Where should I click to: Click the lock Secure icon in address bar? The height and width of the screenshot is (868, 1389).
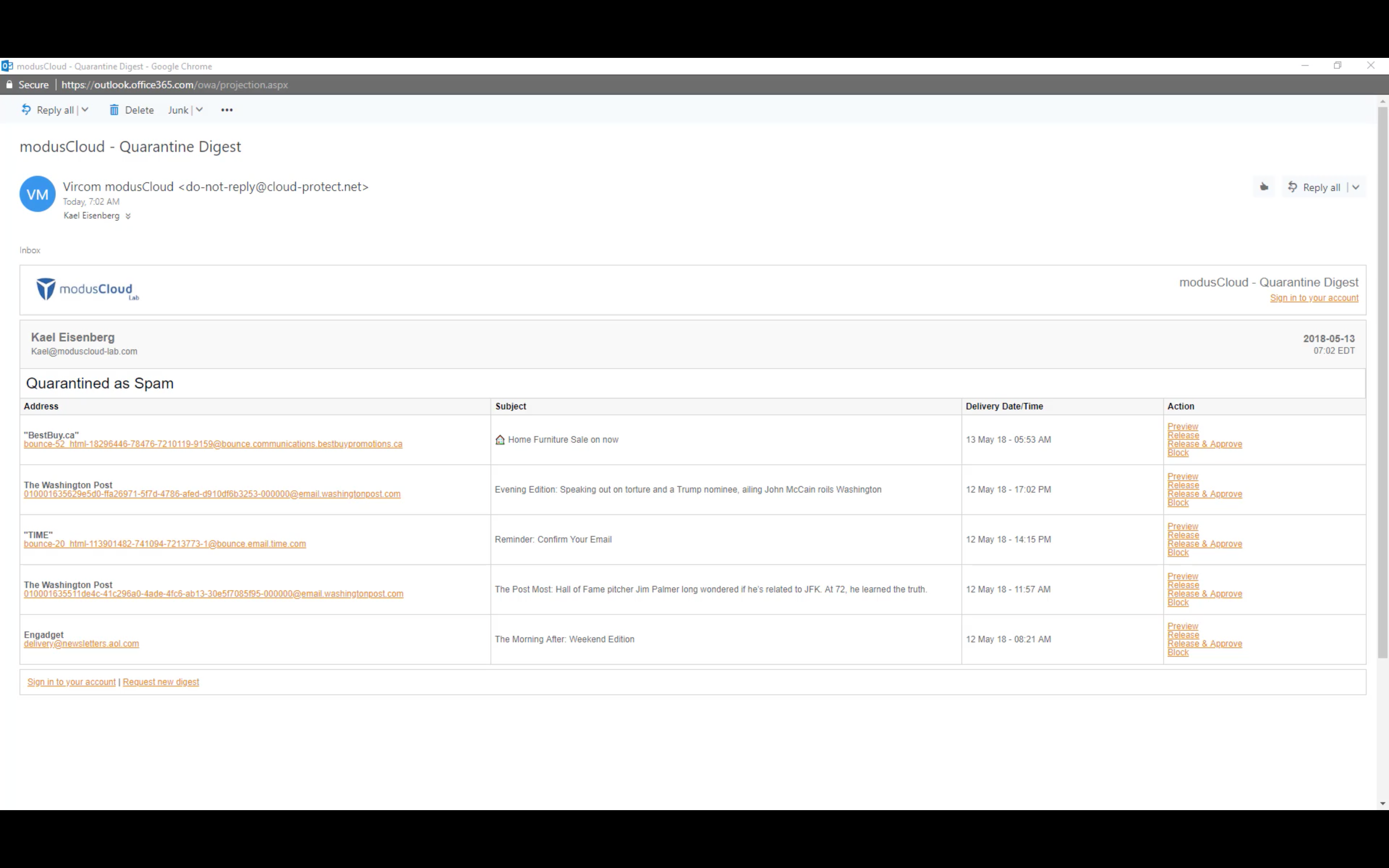pyautogui.click(x=9, y=84)
